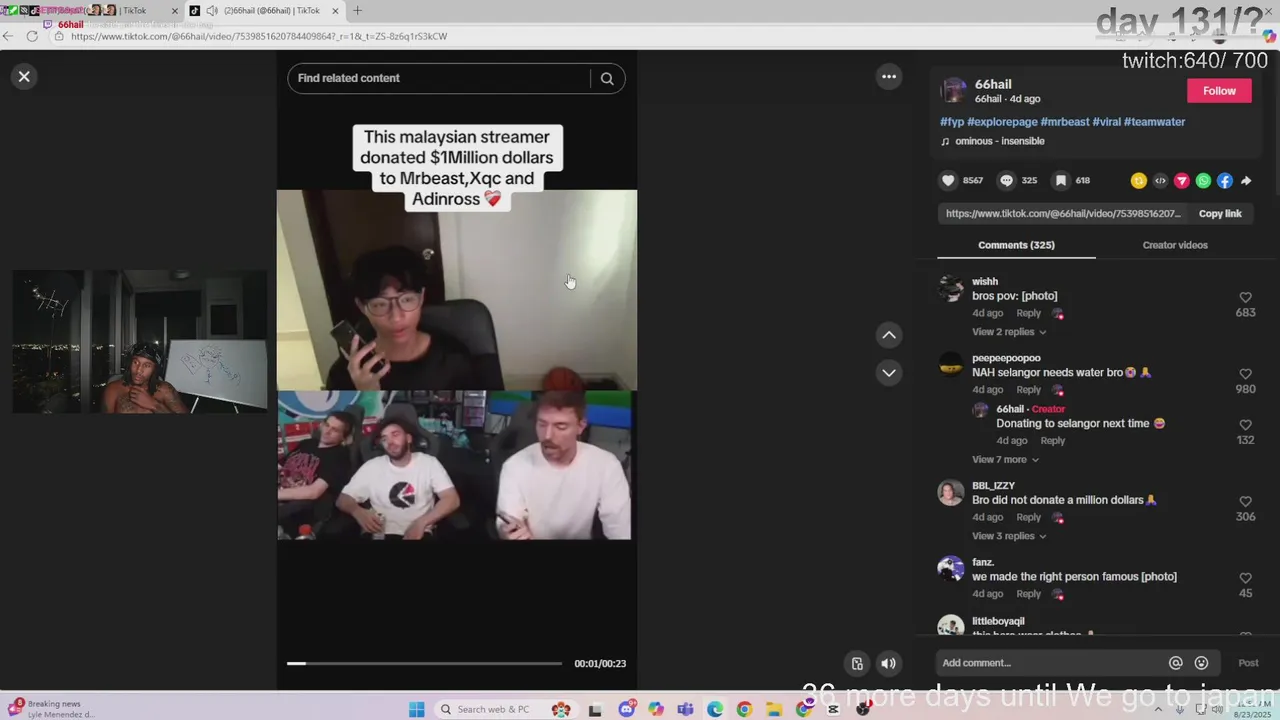Viewport: 1280px width, 720px height.
Task: Open a new browser tab
Action: click(x=357, y=11)
